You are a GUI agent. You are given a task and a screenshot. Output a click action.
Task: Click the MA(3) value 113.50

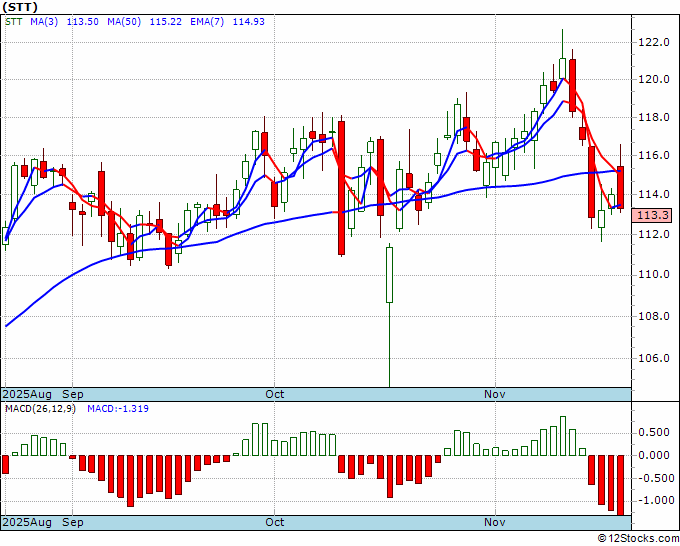click(82, 22)
